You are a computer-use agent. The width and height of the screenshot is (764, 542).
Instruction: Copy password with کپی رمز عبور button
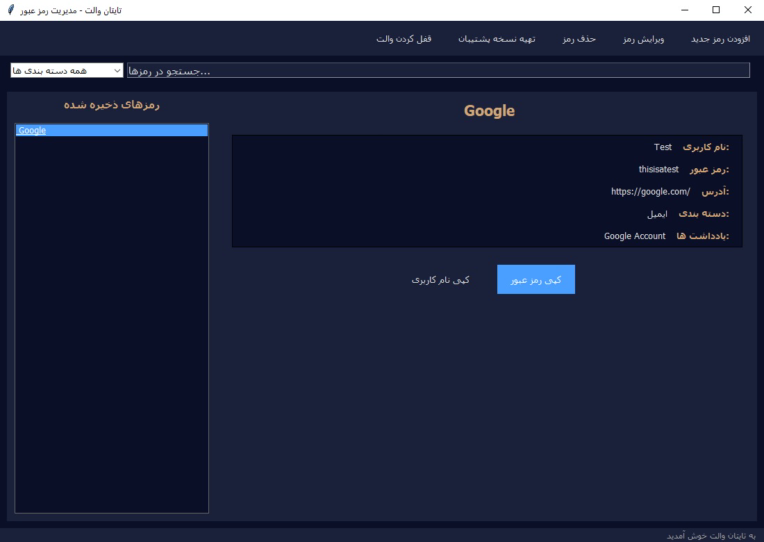[x=536, y=279]
